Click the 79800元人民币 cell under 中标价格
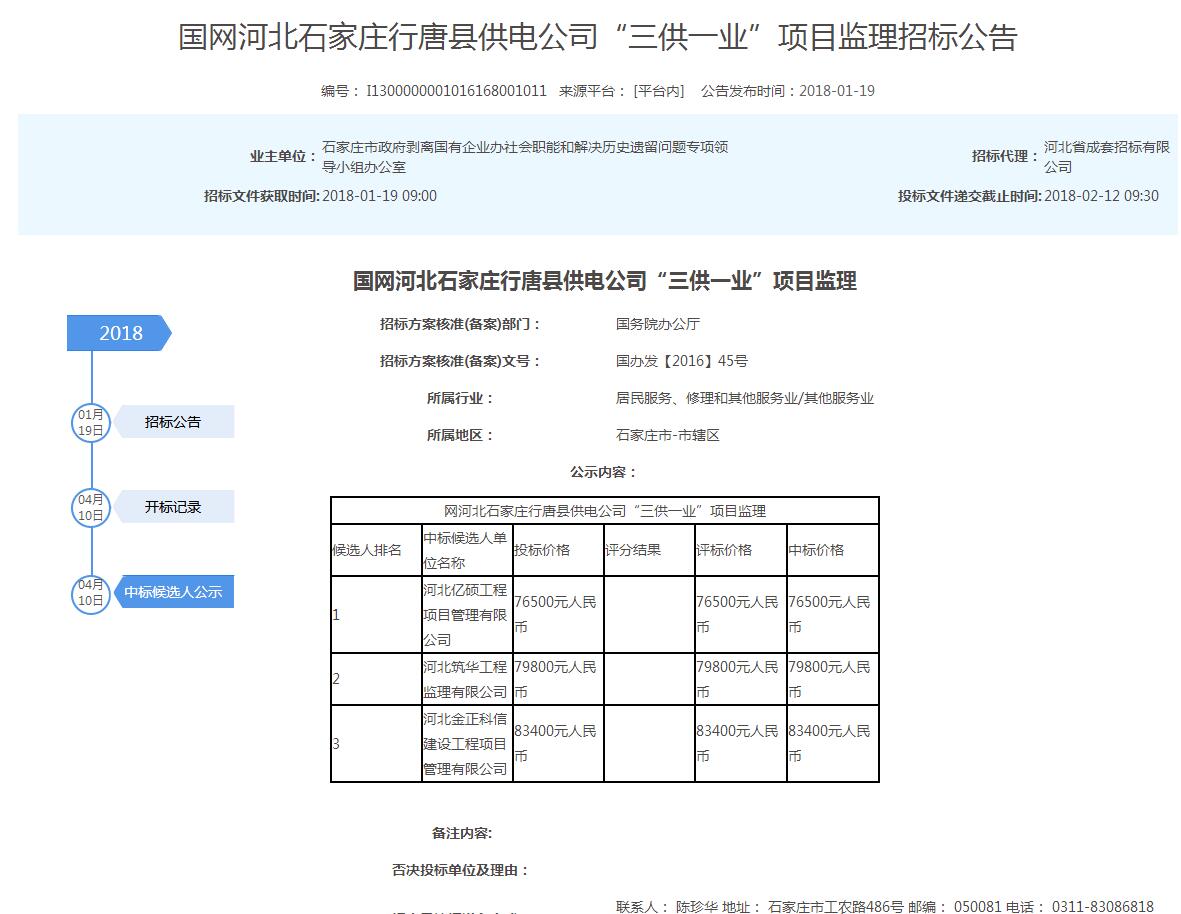 coord(832,679)
